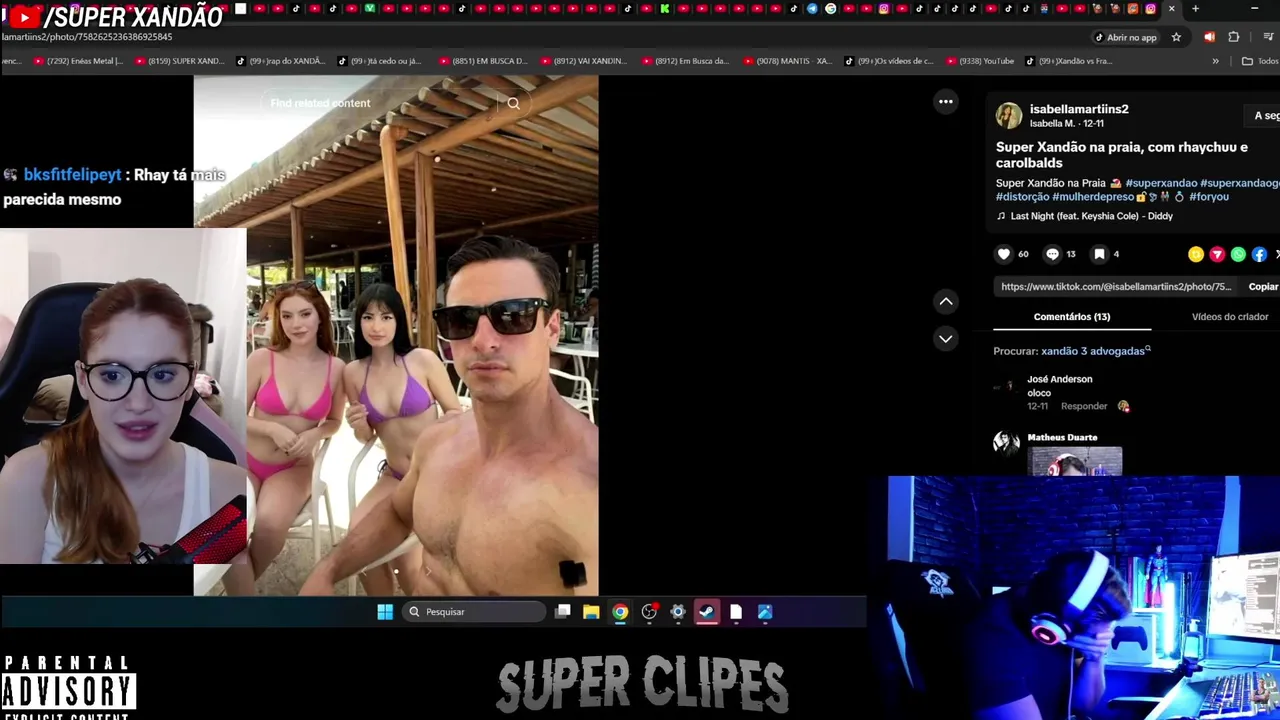Open OBS Studio from the taskbar
This screenshot has width=1280, height=720.
pos(649,612)
